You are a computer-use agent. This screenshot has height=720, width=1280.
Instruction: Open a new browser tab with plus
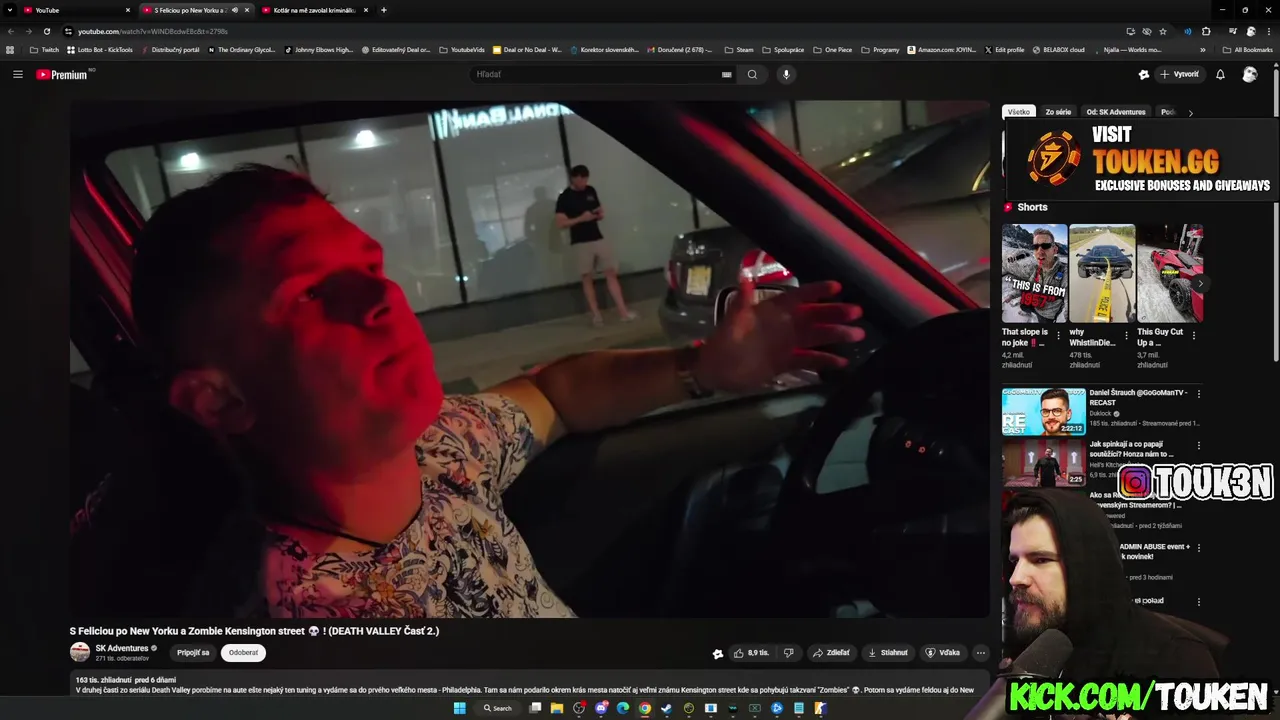384,10
